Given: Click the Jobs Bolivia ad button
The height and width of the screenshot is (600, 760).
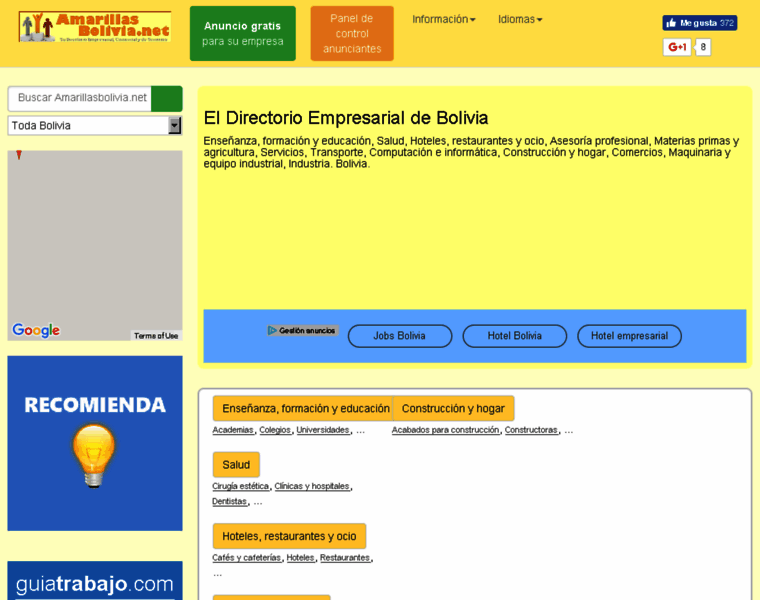Looking at the screenshot, I should 400,336.
